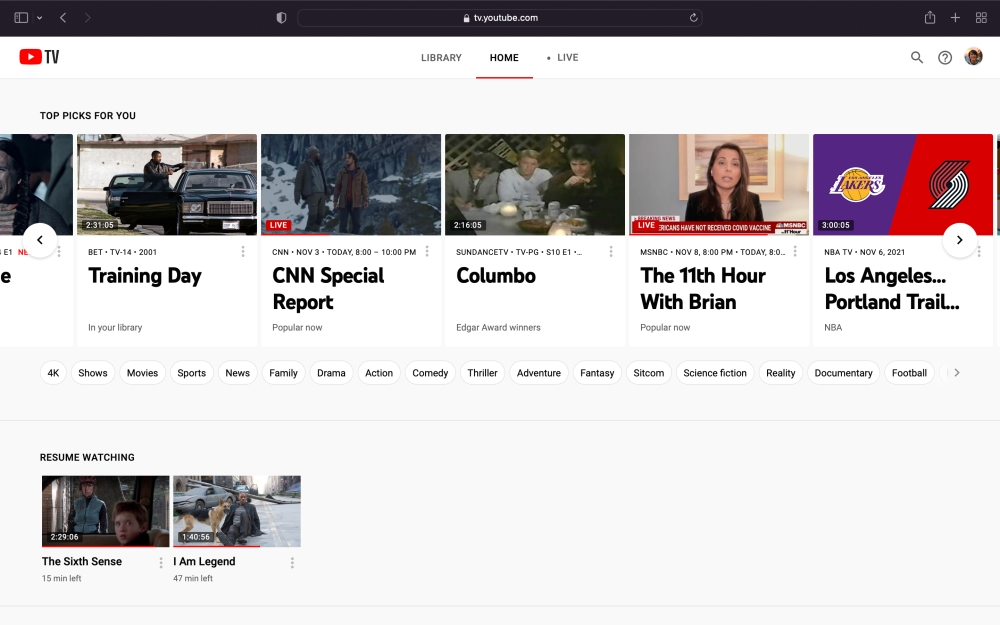Click the YouTube TV logo
The image size is (1000, 625).
pos(39,57)
